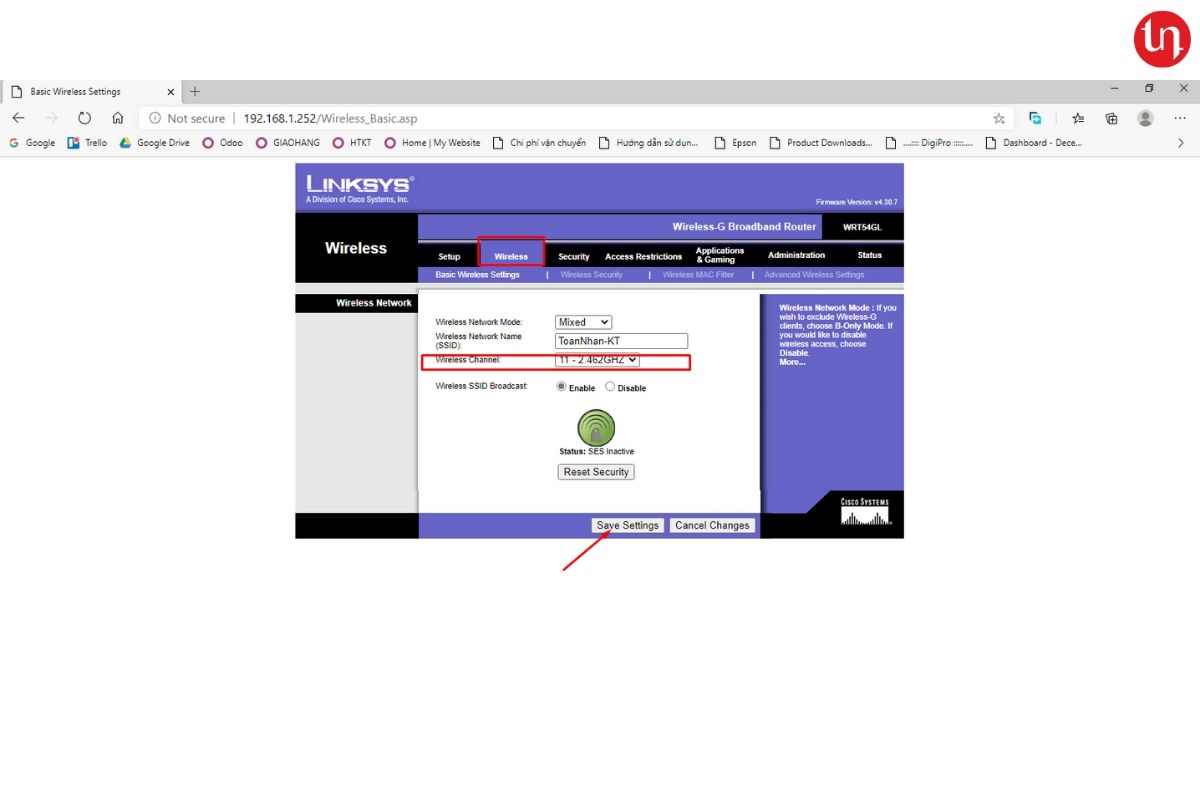Open a new browser tab with plus
This screenshot has height=800, width=1200.
click(195, 91)
